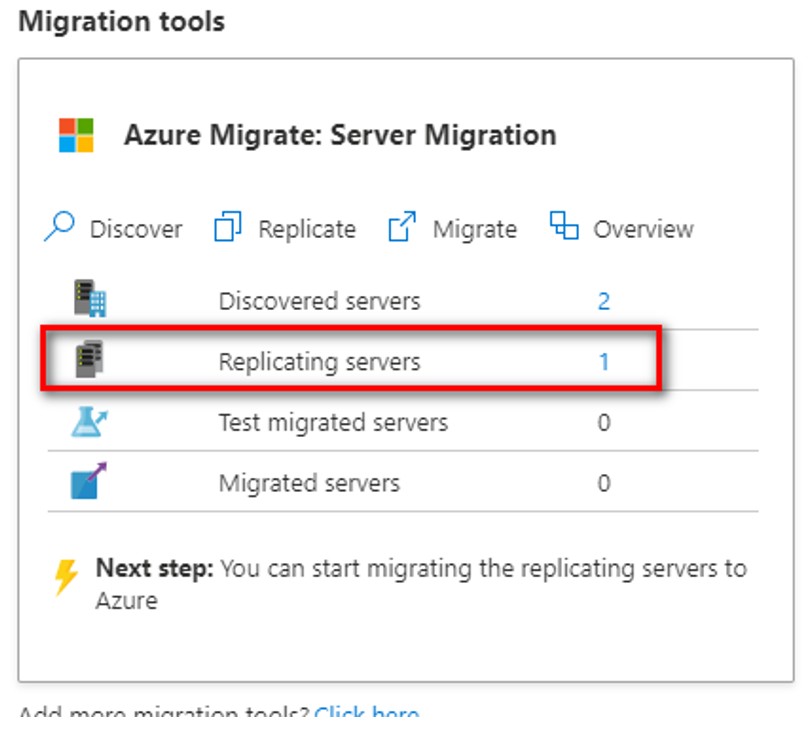Click the Discovered servers building icon
810x738 pixels.
[x=90, y=298]
